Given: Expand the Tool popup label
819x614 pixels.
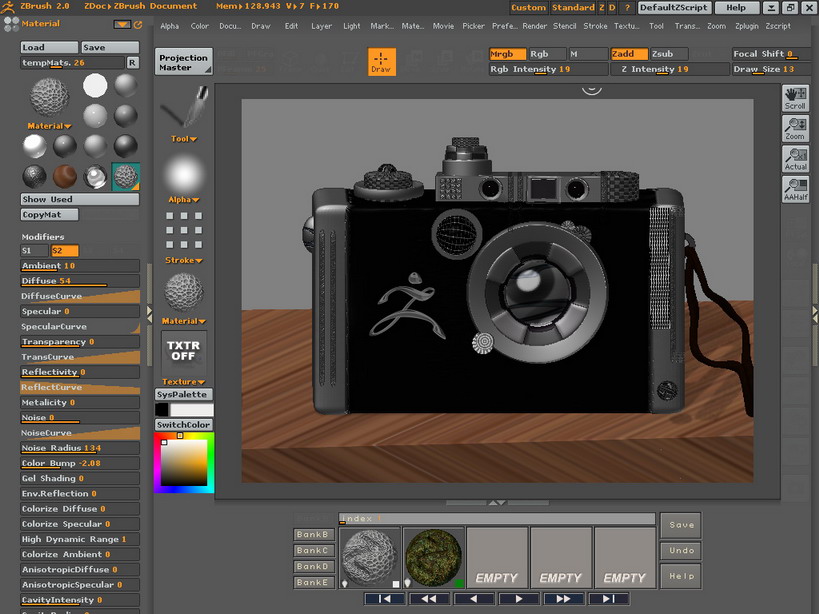Looking at the screenshot, I should point(184,139).
